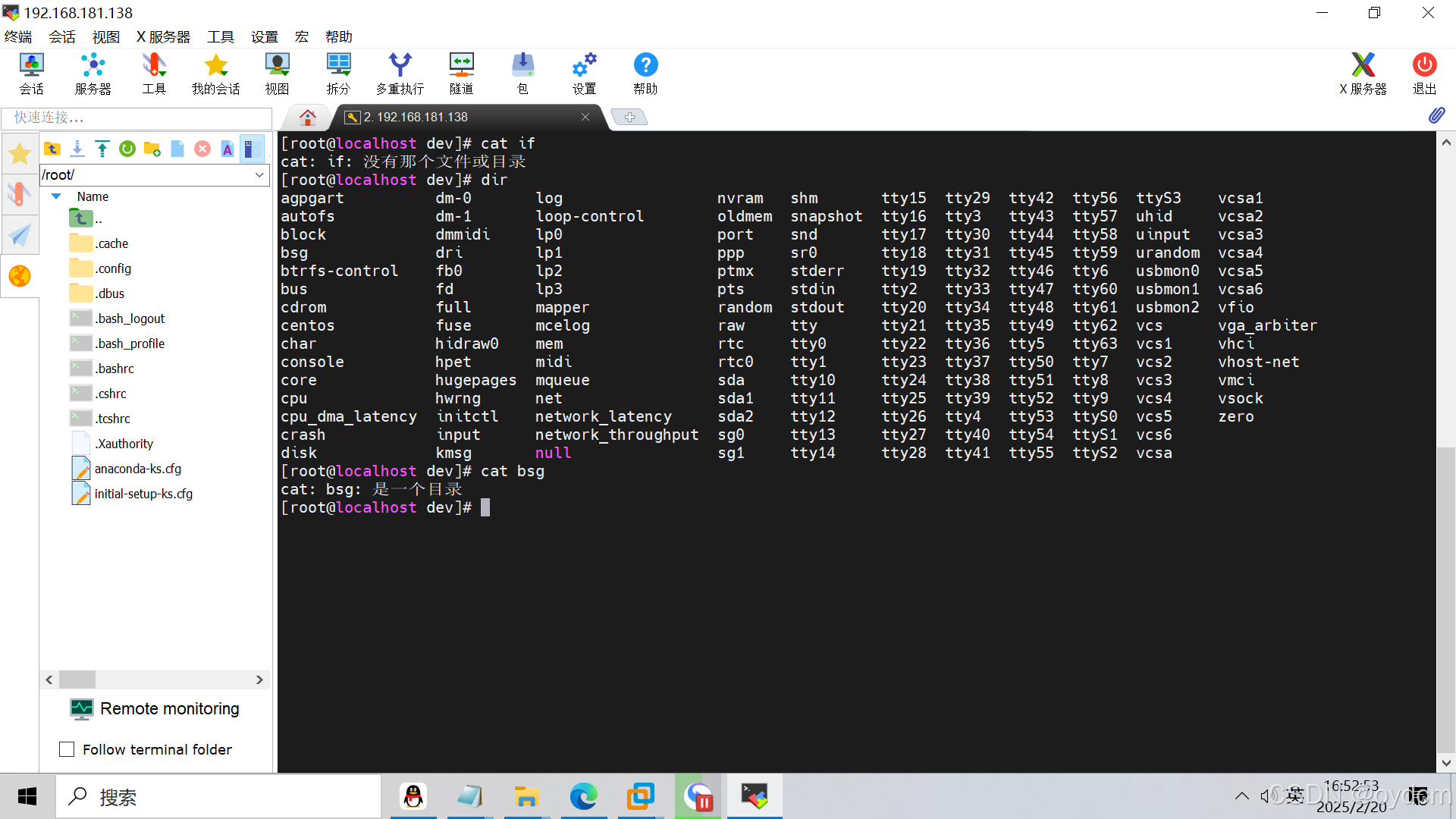Screen dimensions: 1456x819
Task: Collapse the Name column sort arrow
Action: click(56, 196)
